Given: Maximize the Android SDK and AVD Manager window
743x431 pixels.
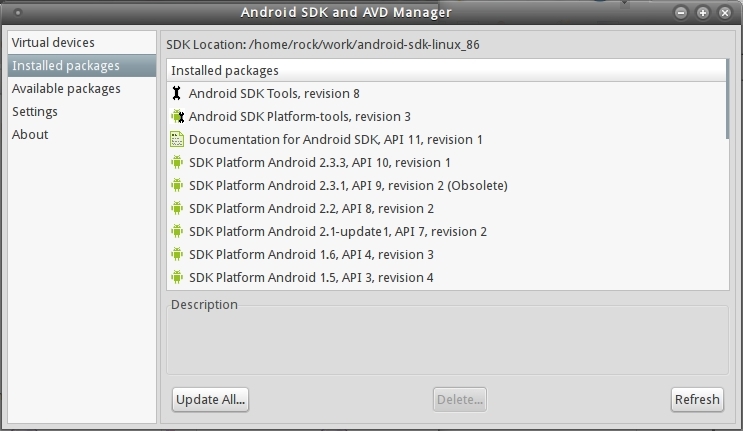Looking at the screenshot, I should (703, 13).
